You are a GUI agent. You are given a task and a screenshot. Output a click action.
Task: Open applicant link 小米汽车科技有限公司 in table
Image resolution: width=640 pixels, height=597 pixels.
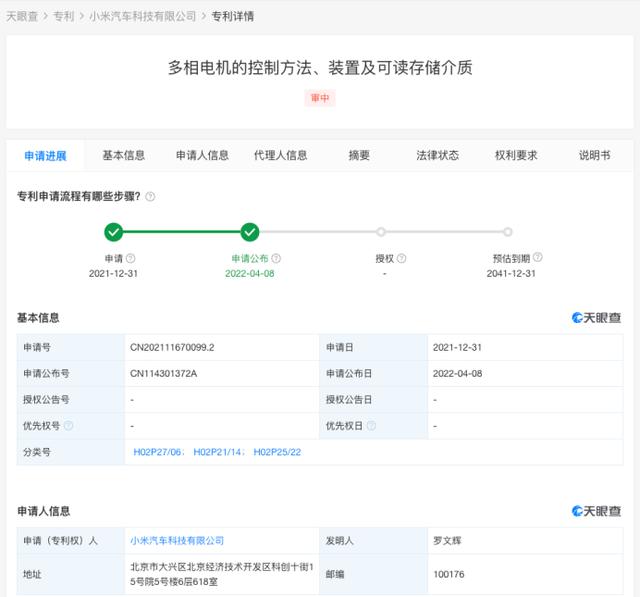(x=177, y=541)
